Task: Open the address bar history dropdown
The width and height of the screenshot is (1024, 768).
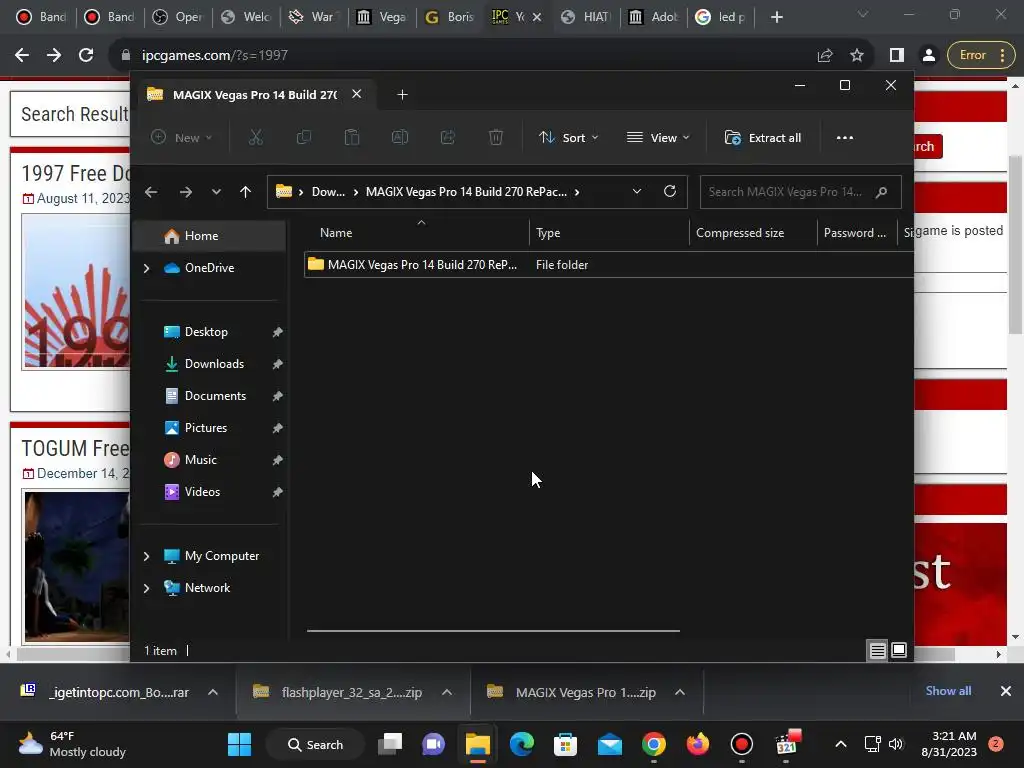Action: [637, 191]
